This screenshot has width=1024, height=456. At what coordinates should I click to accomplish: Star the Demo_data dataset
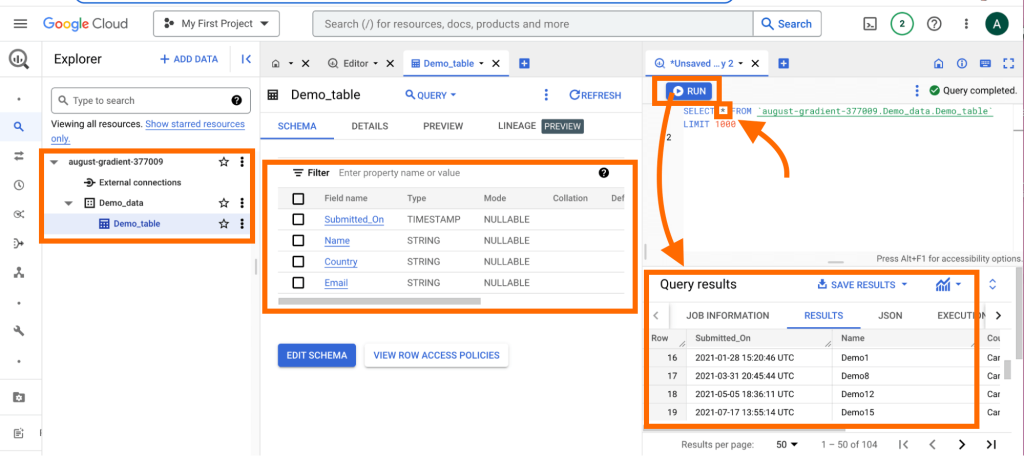[x=224, y=203]
